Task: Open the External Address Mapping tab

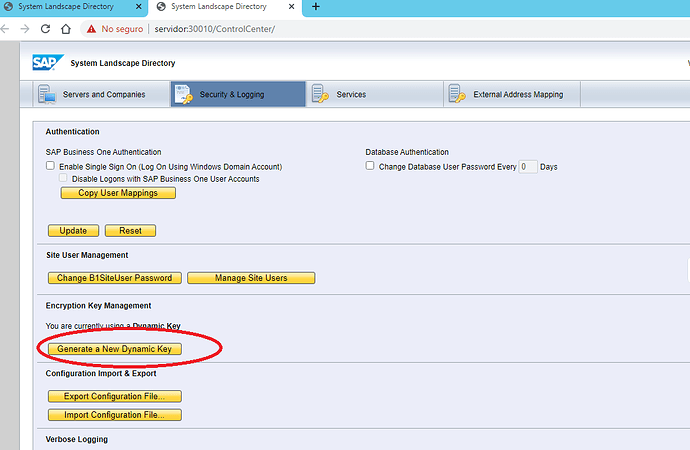Action: [x=512, y=94]
